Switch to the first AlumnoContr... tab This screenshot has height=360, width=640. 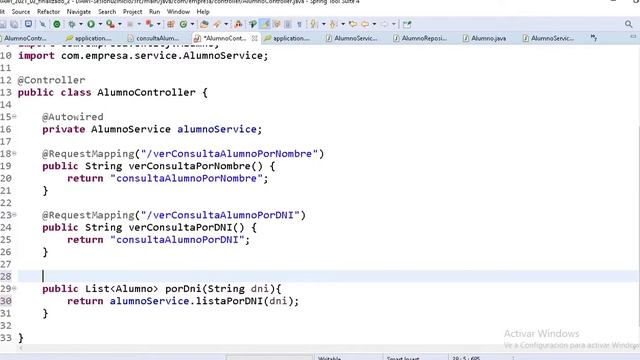tap(23, 38)
